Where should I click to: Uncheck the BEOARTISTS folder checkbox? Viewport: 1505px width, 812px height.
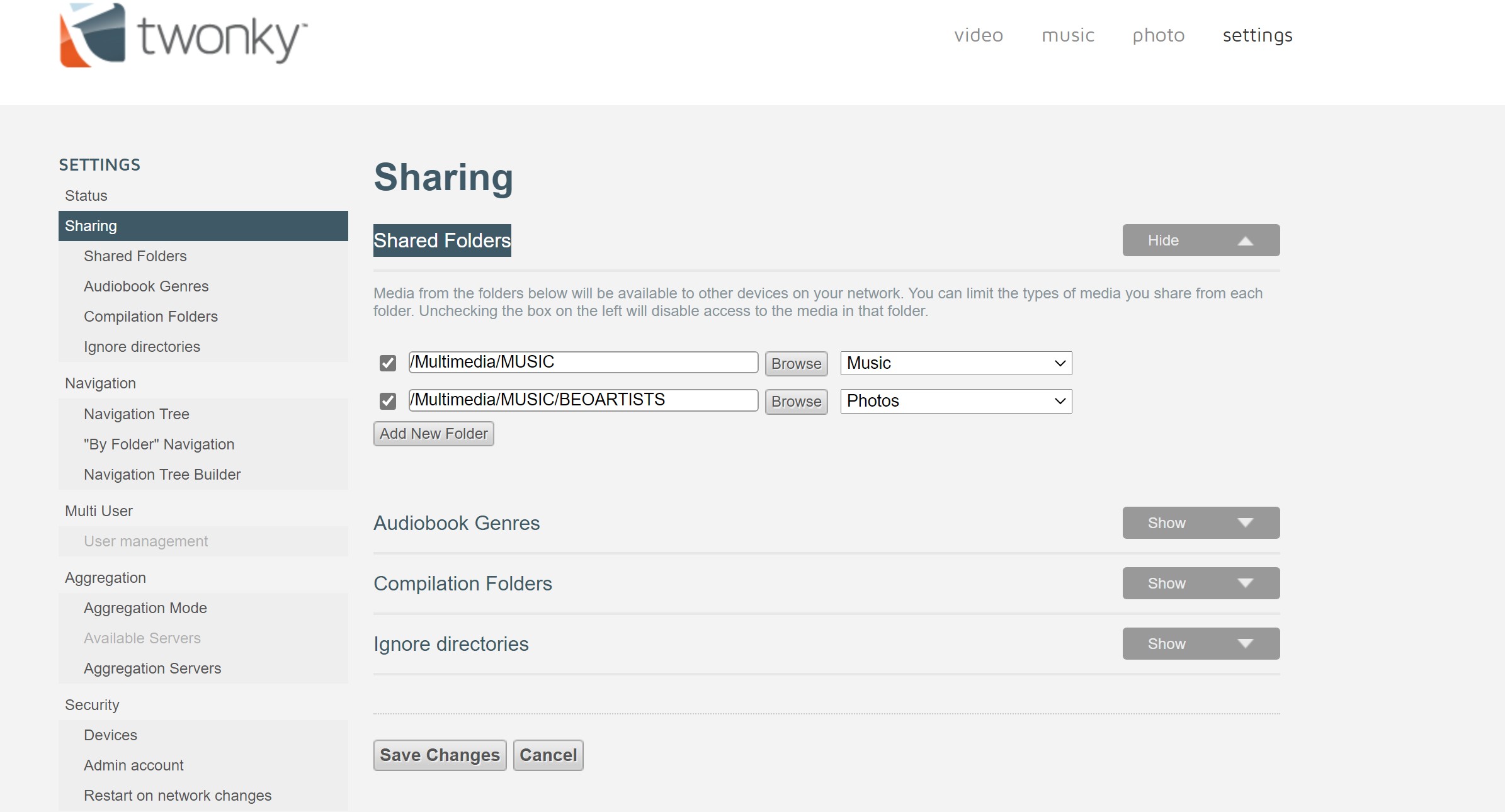coord(388,401)
